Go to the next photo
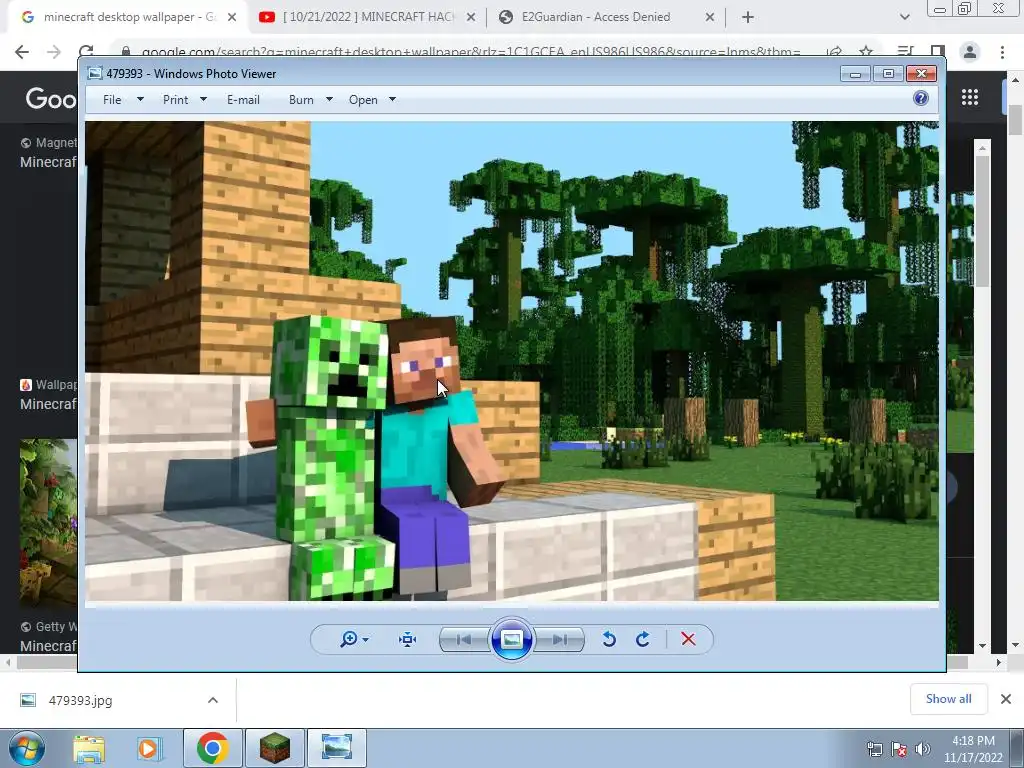Image resolution: width=1024 pixels, height=768 pixels. tap(559, 639)
